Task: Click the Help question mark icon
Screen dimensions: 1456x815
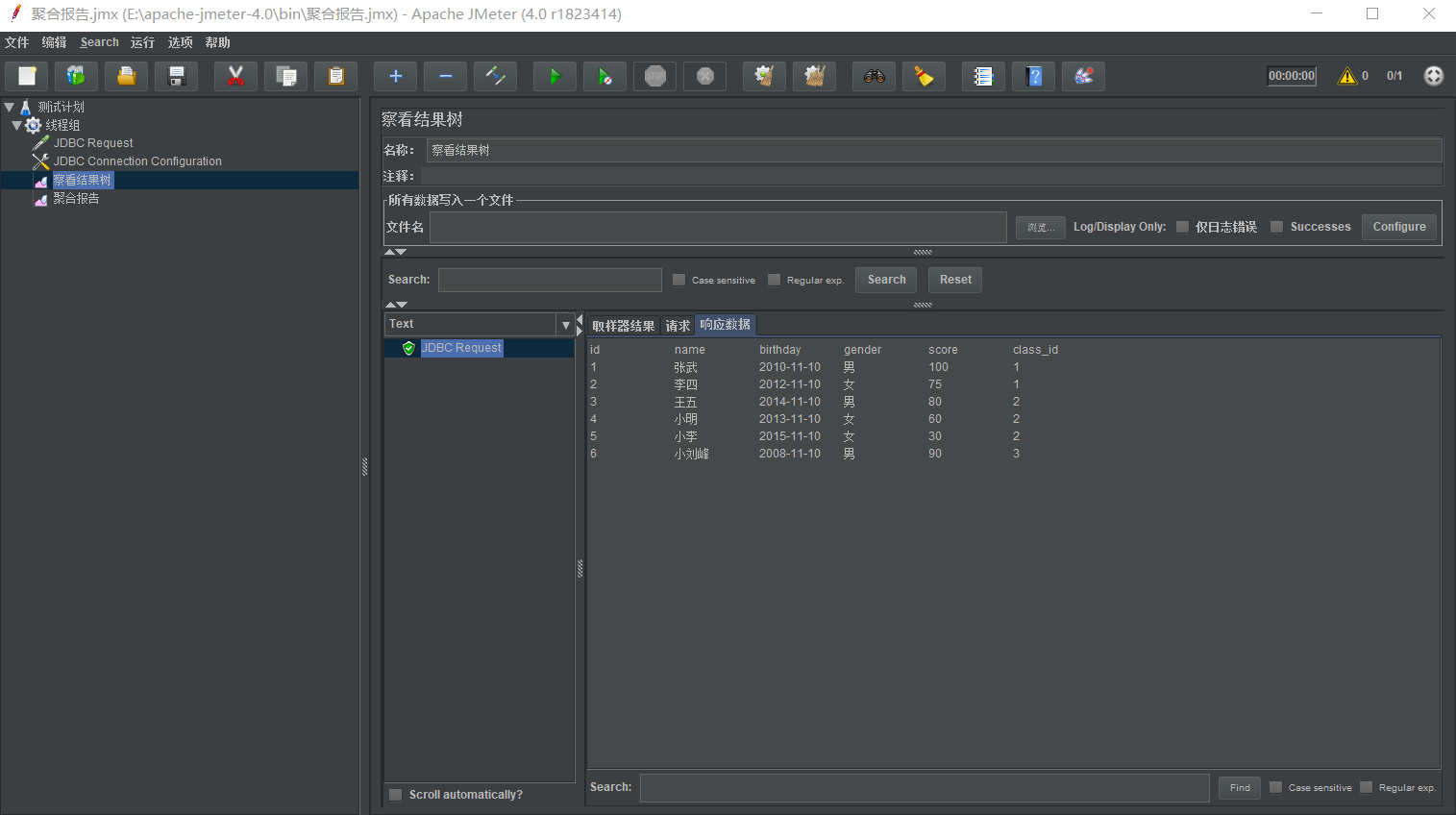Action: pyautogui.click(x=1034, y=76)
